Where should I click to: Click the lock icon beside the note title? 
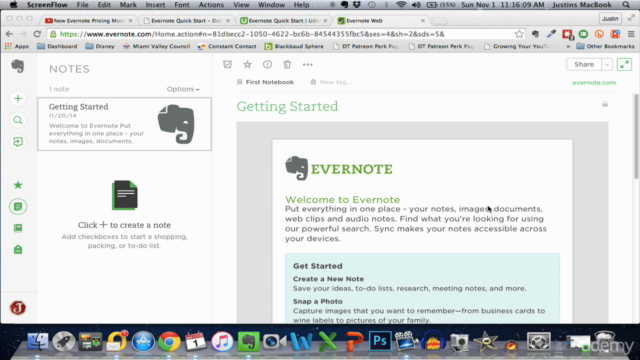coord(605,104)
